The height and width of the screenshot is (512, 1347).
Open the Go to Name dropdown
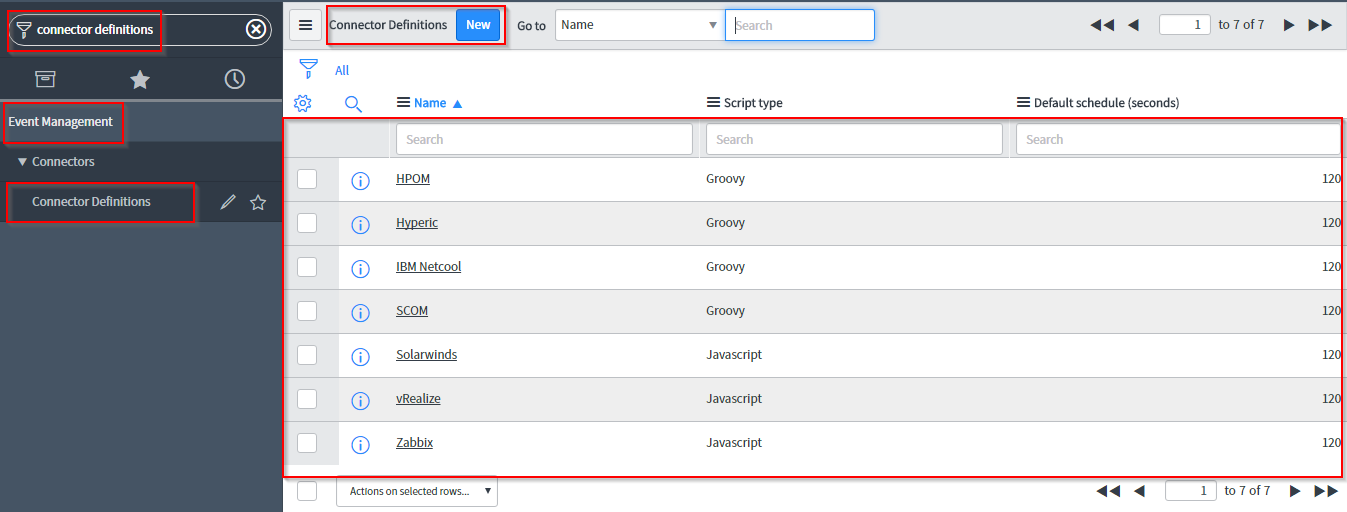pos(638,25)
